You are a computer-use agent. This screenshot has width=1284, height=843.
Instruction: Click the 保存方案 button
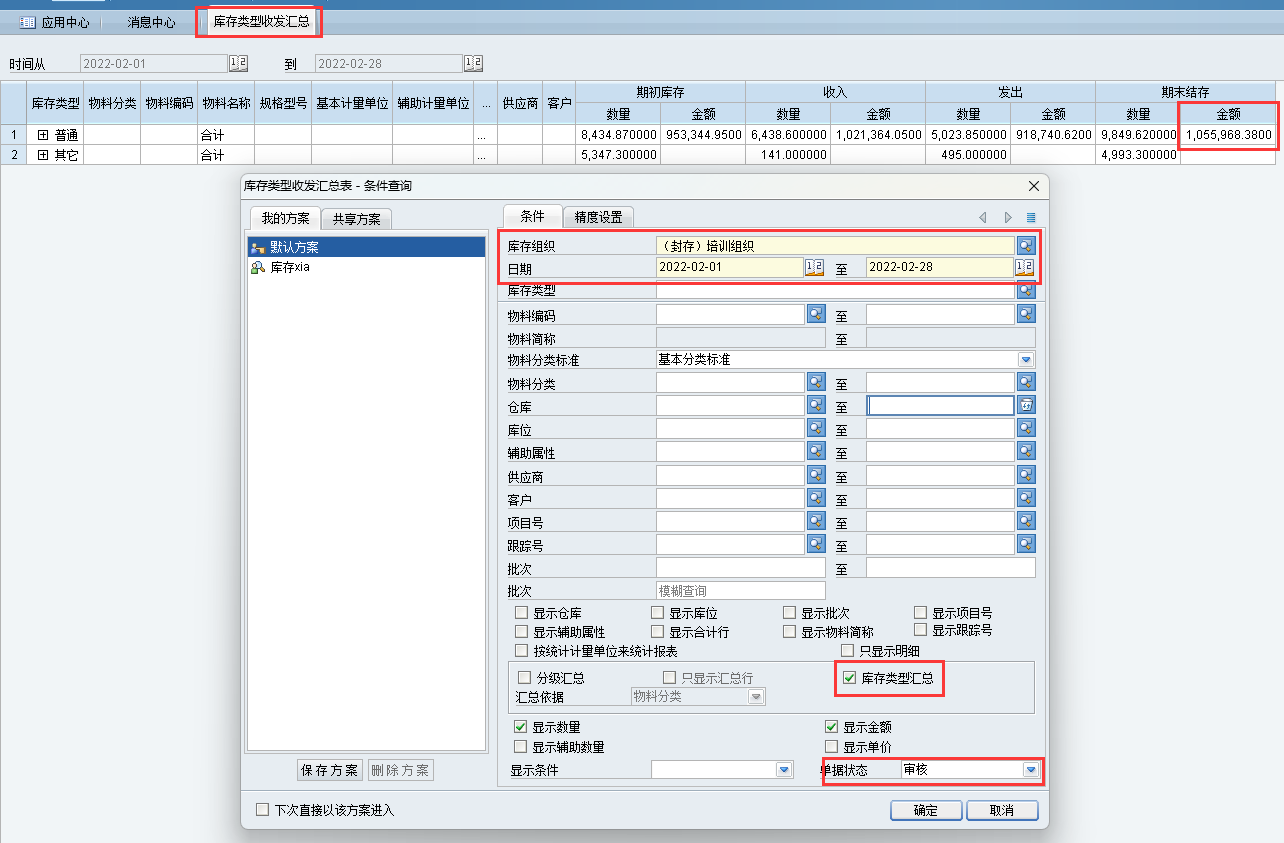(330, 770)
